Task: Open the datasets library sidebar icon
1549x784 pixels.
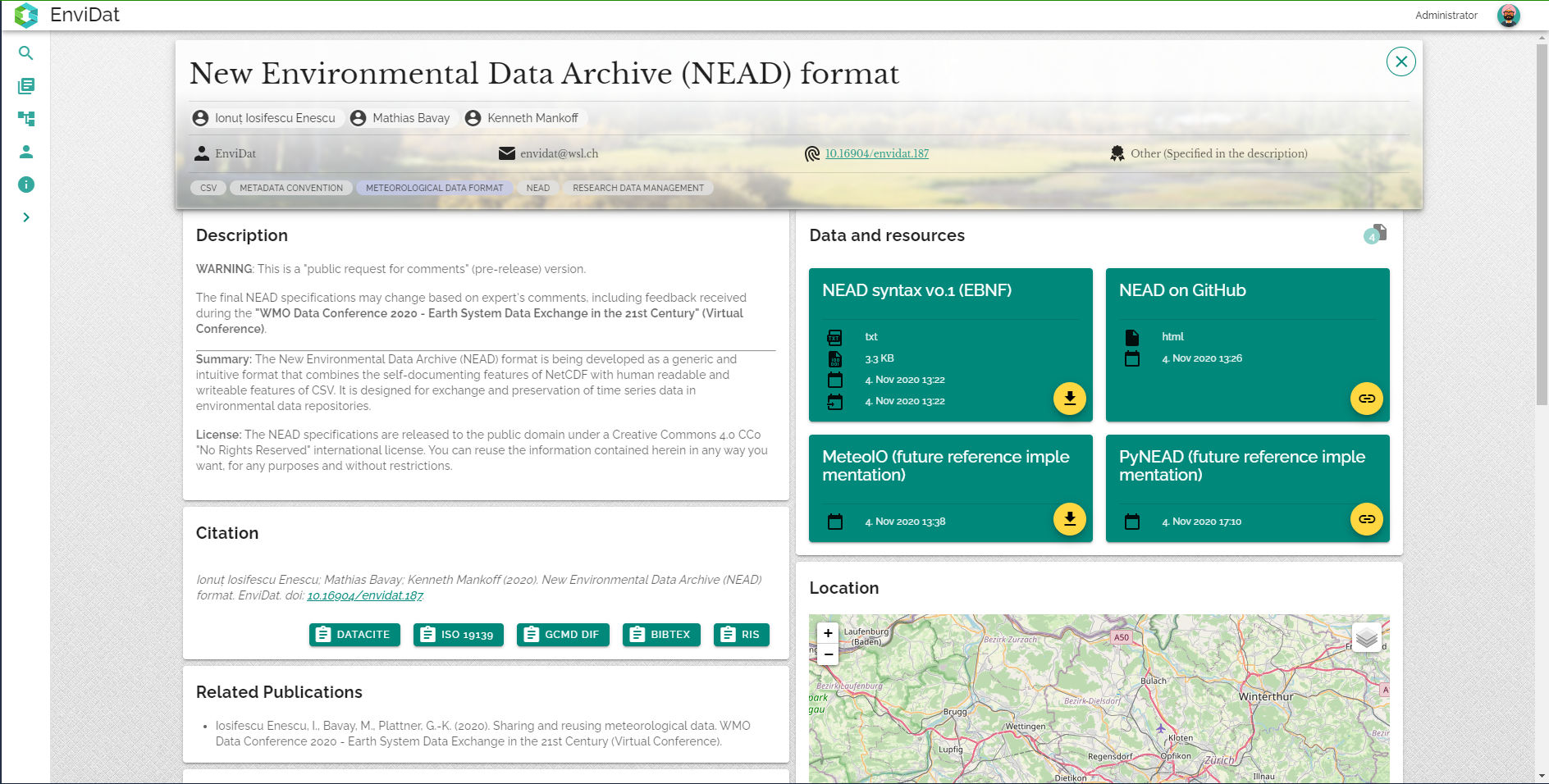Action: tap(25, 86)
